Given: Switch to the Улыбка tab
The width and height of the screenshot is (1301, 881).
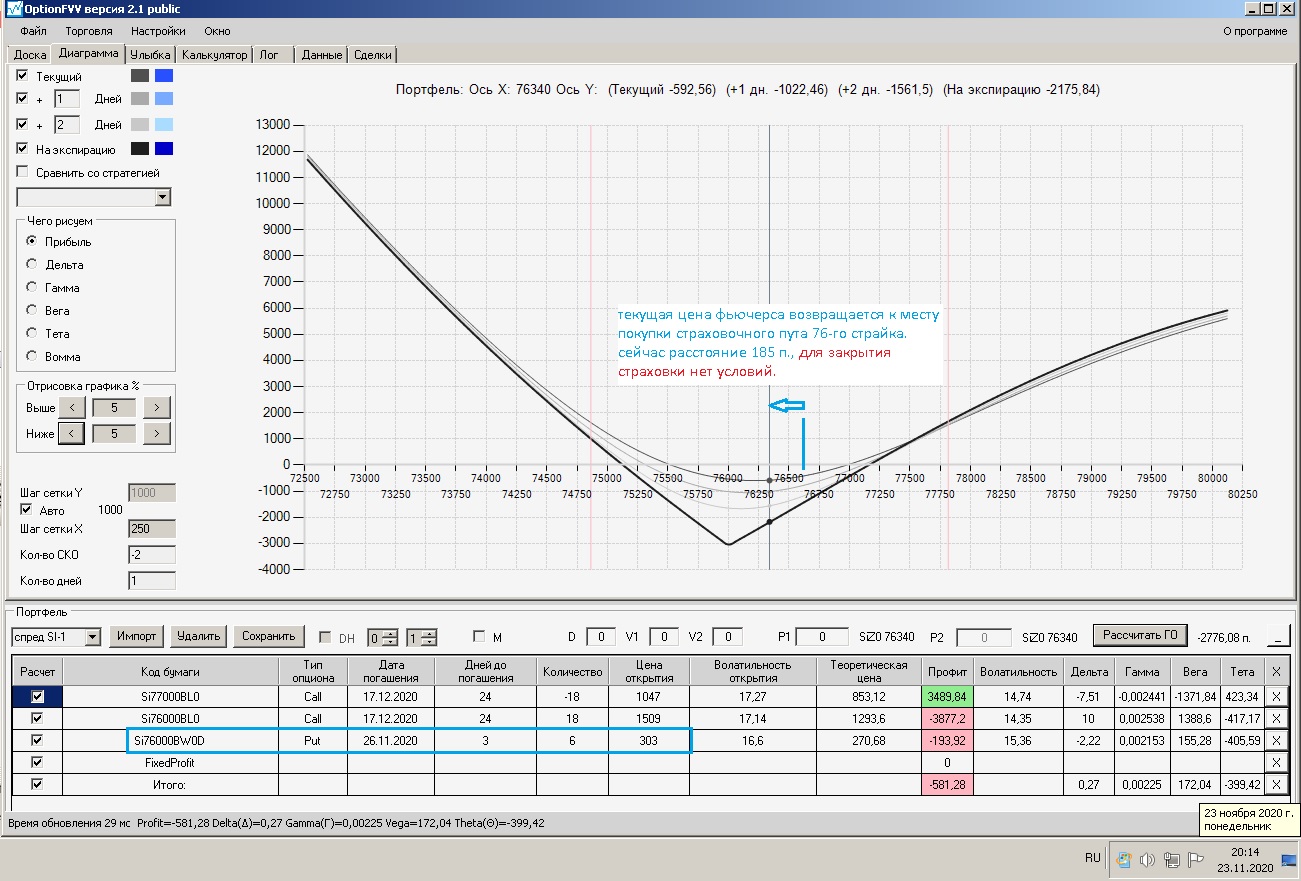Looking at the screenshot, I should point(151,55).
